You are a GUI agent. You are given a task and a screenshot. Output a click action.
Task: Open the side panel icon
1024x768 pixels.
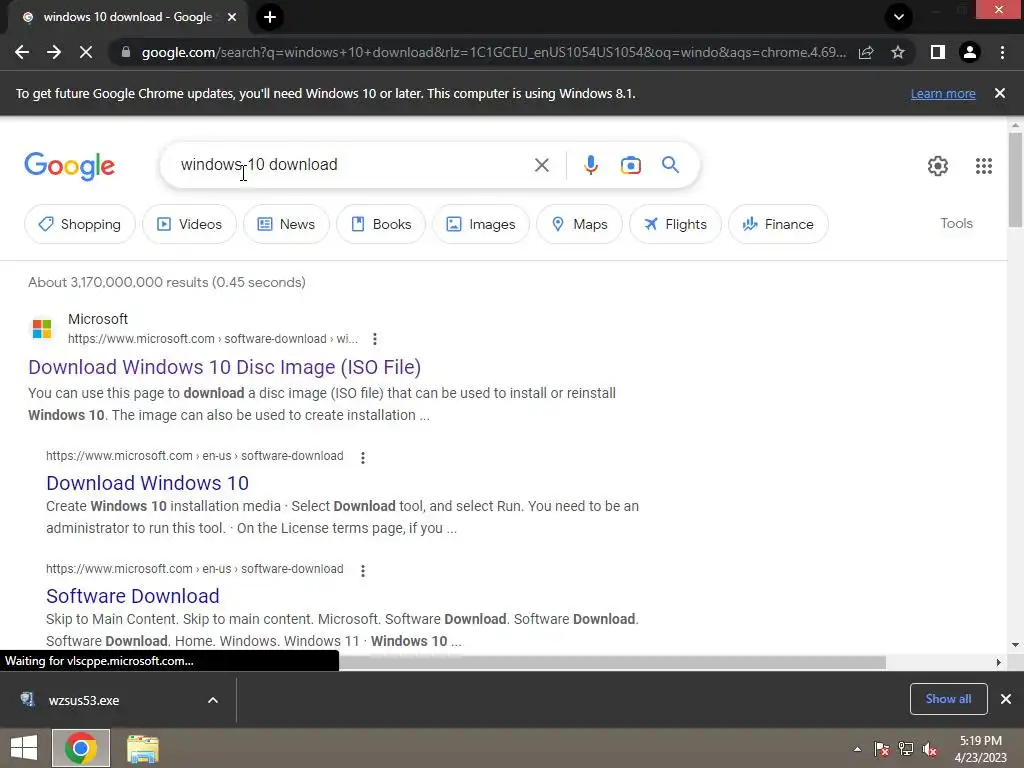click(938, 52)
